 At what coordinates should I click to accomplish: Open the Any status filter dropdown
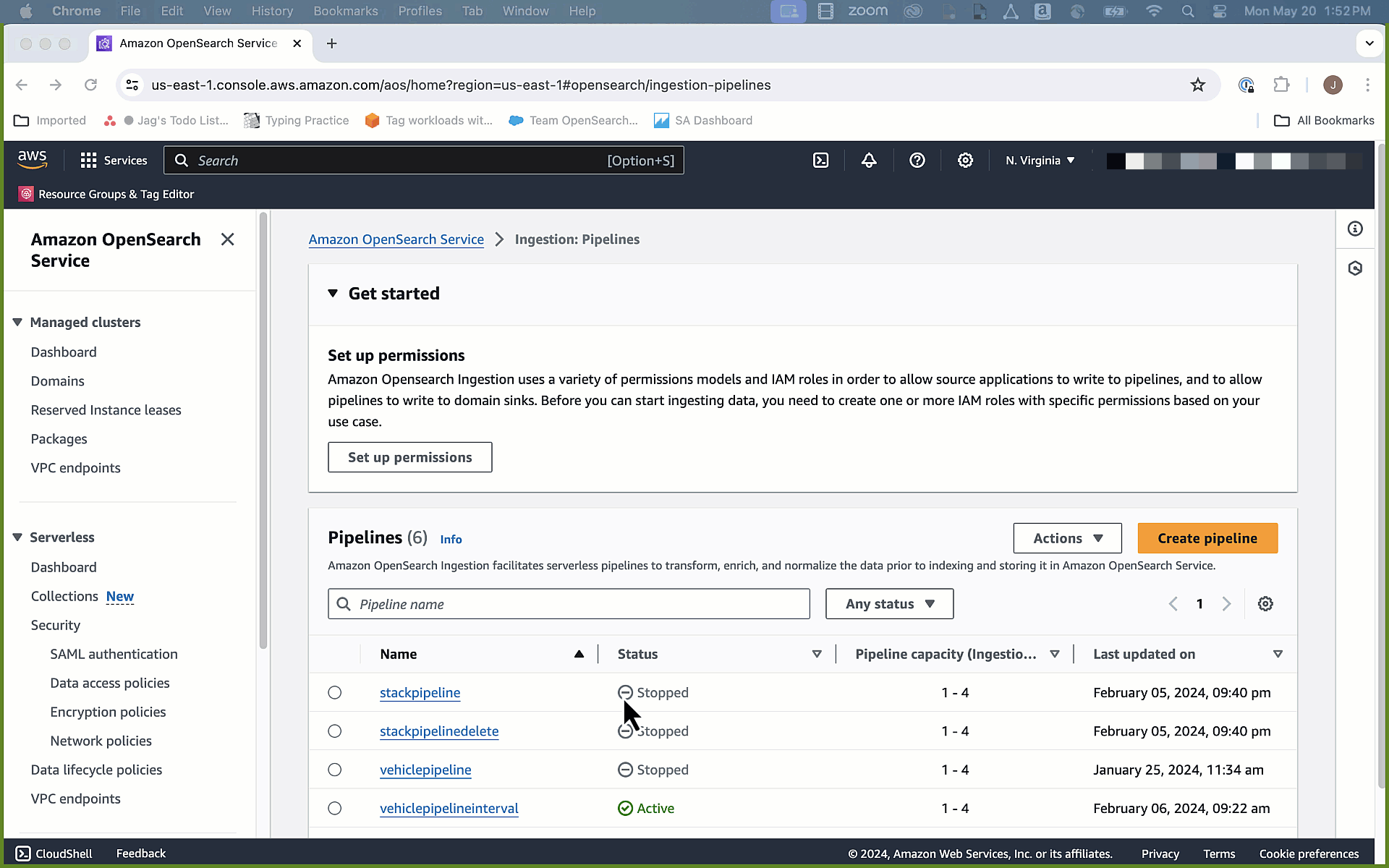point(889,604)
